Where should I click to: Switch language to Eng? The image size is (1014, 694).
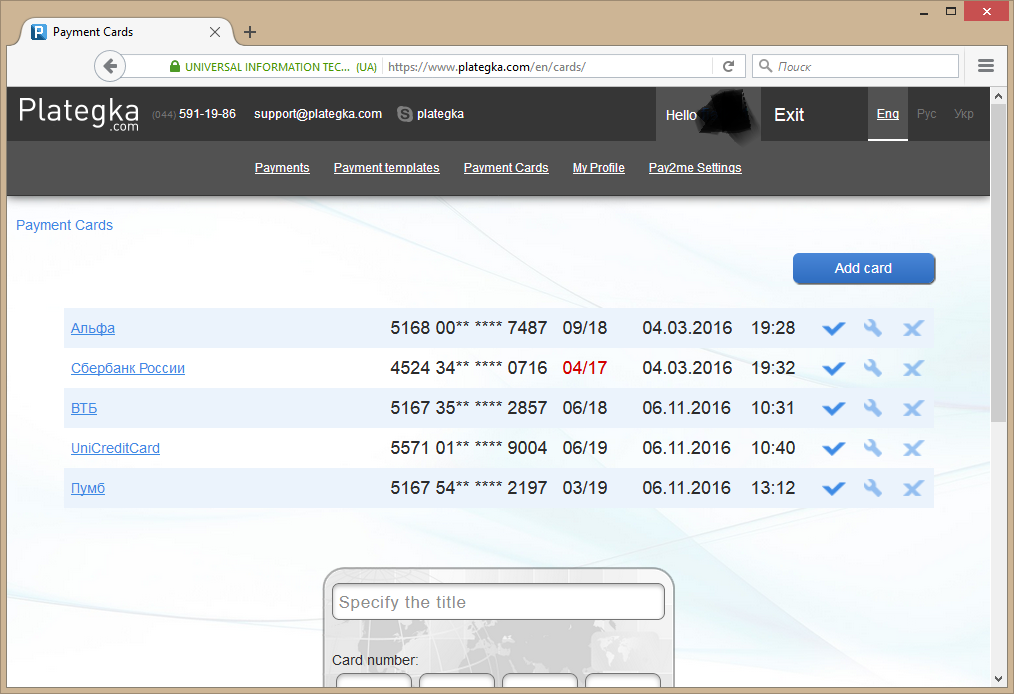(888, 114)
